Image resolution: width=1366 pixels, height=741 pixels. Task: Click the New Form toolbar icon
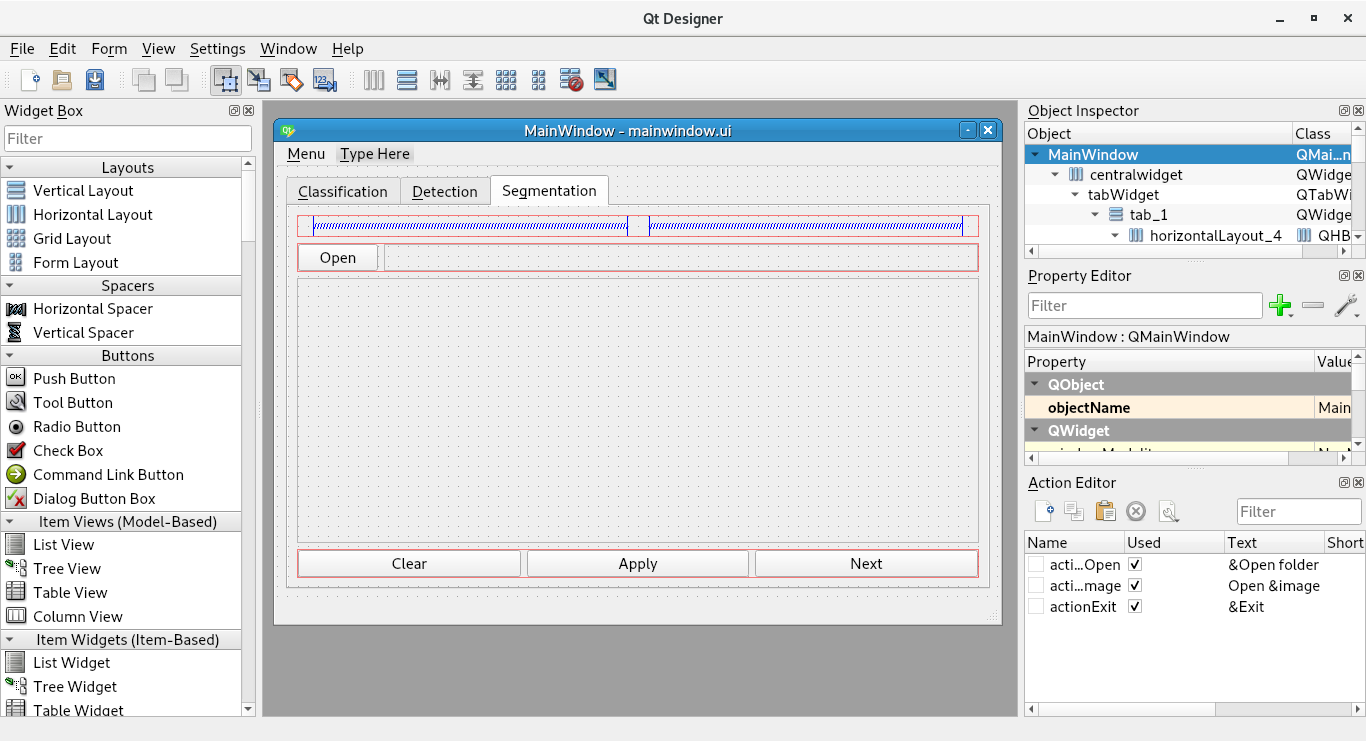(31, 80)
